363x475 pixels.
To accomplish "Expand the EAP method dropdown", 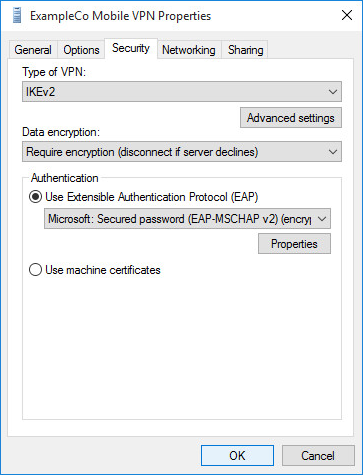I will (187, 219).
